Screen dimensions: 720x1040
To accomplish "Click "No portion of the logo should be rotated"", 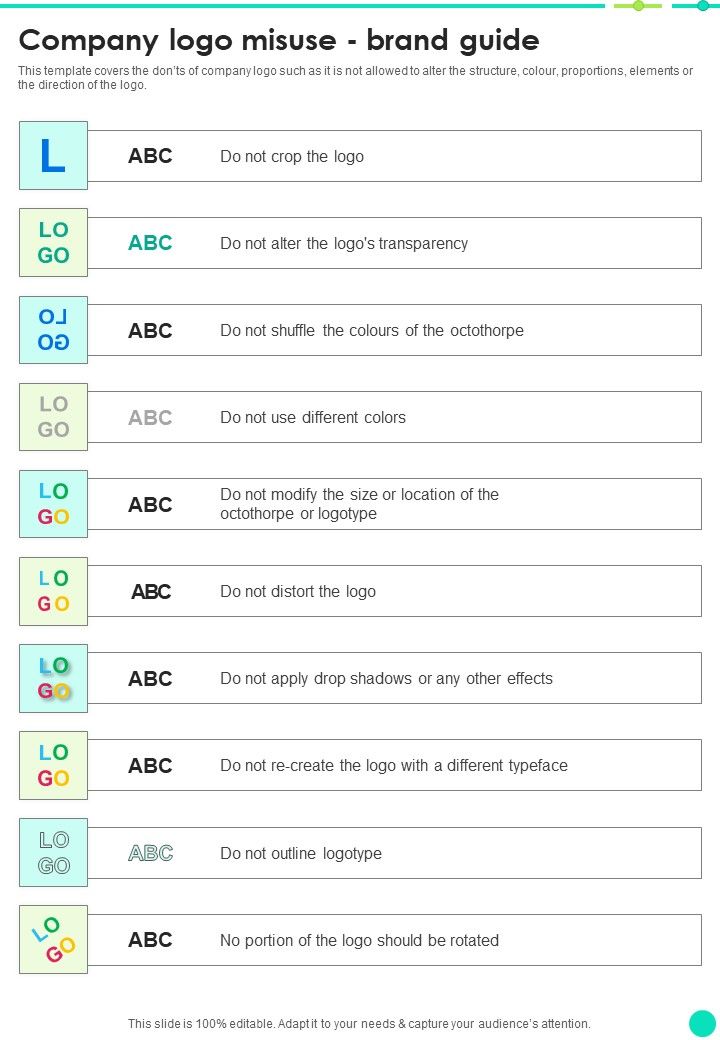I will click(x=359, y=941).
